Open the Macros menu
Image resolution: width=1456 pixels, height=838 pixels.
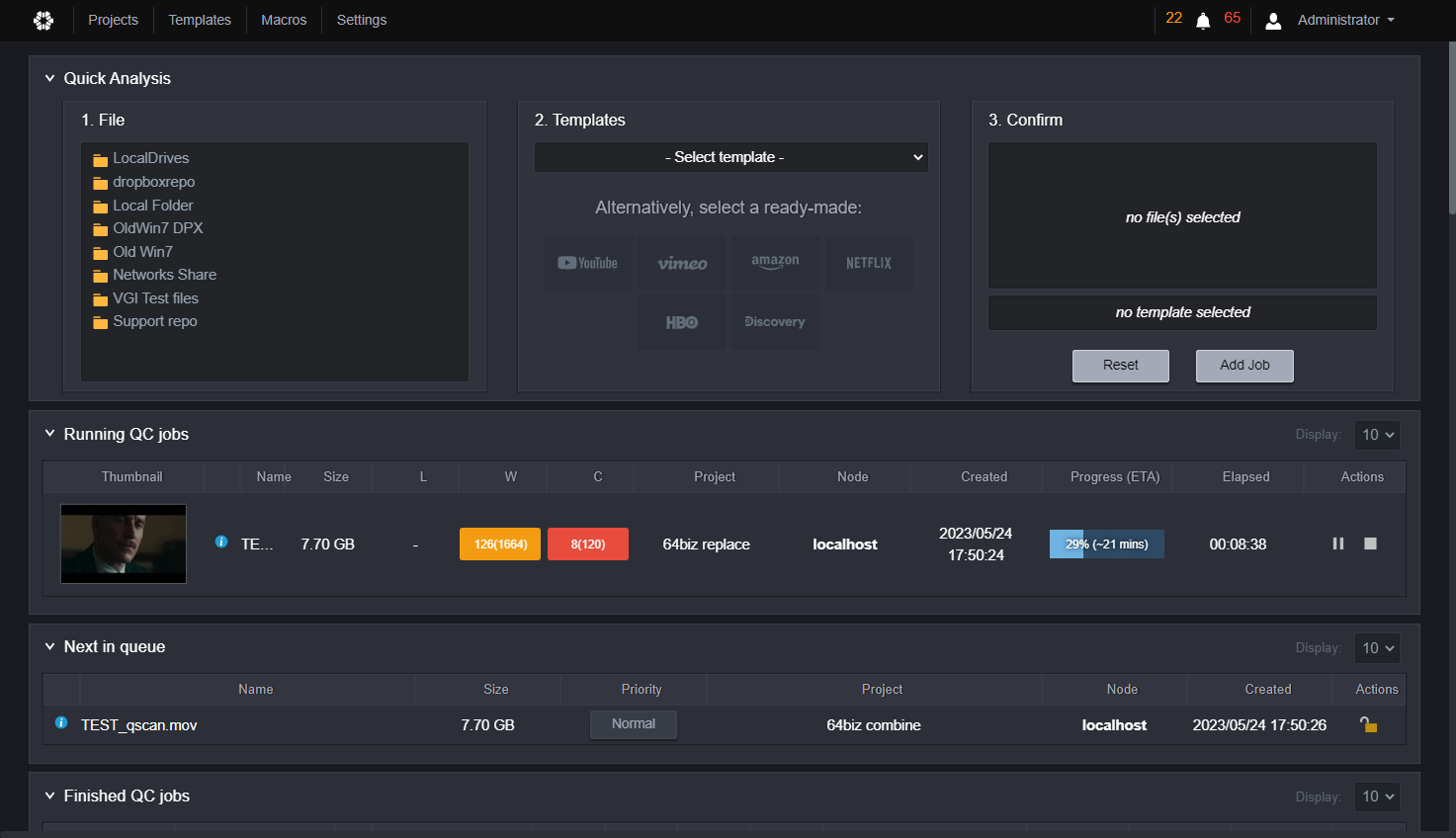tap(284, 20)
